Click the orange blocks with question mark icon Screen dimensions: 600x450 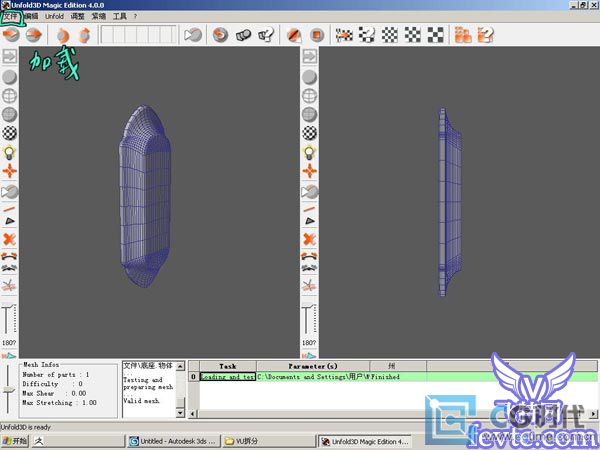pos(486,35)
